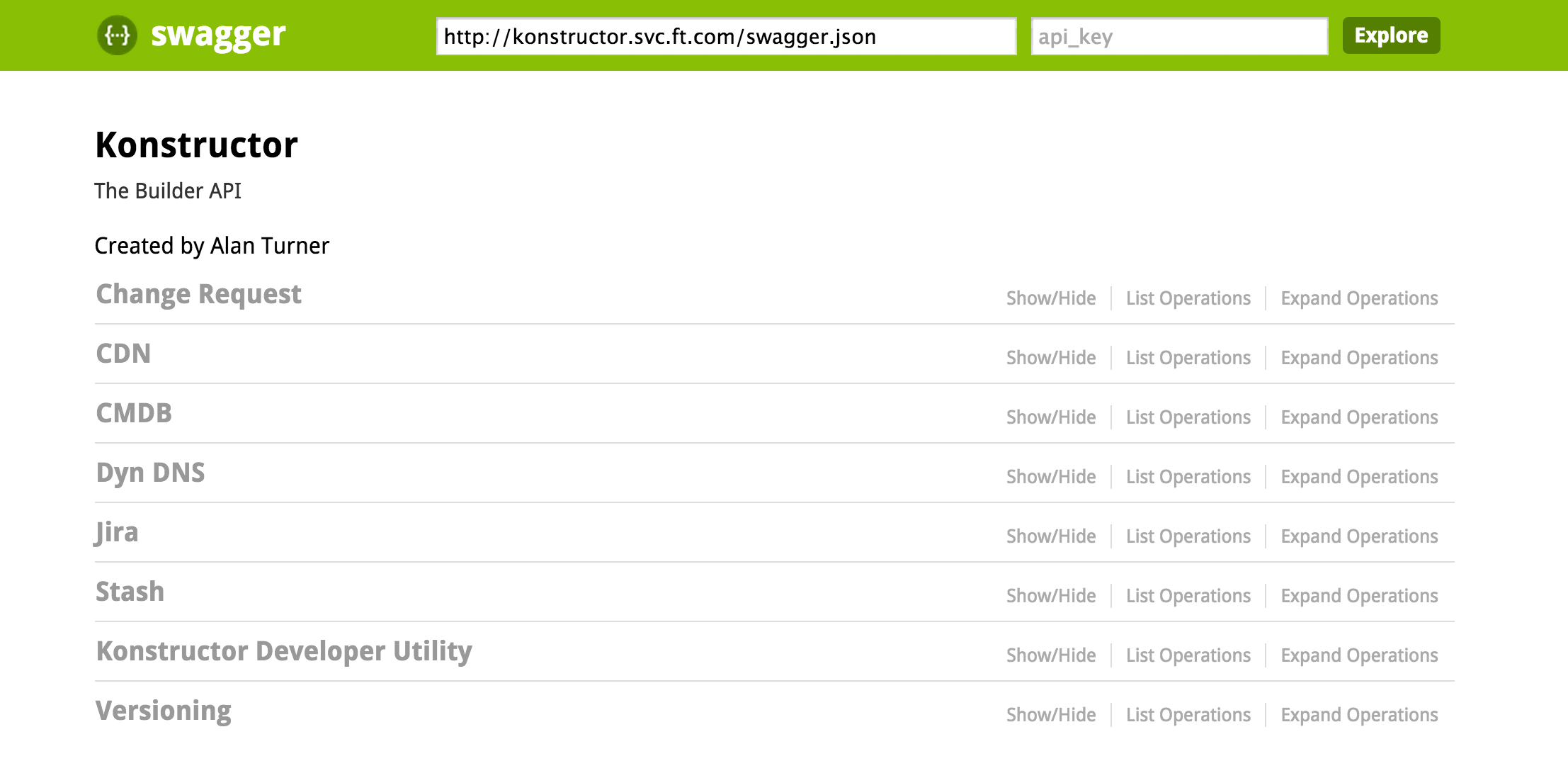Expand Operations for Konstructor Developer Utility

point(1359,655)
